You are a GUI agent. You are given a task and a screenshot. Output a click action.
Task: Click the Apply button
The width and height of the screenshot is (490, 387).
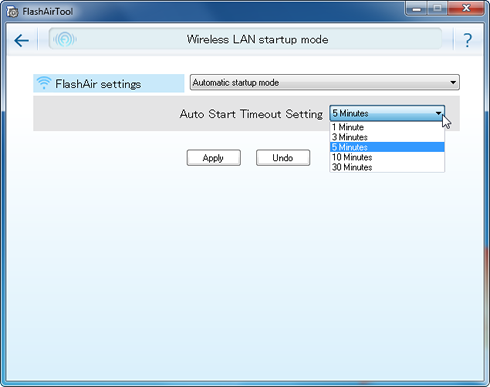point(214,158)
